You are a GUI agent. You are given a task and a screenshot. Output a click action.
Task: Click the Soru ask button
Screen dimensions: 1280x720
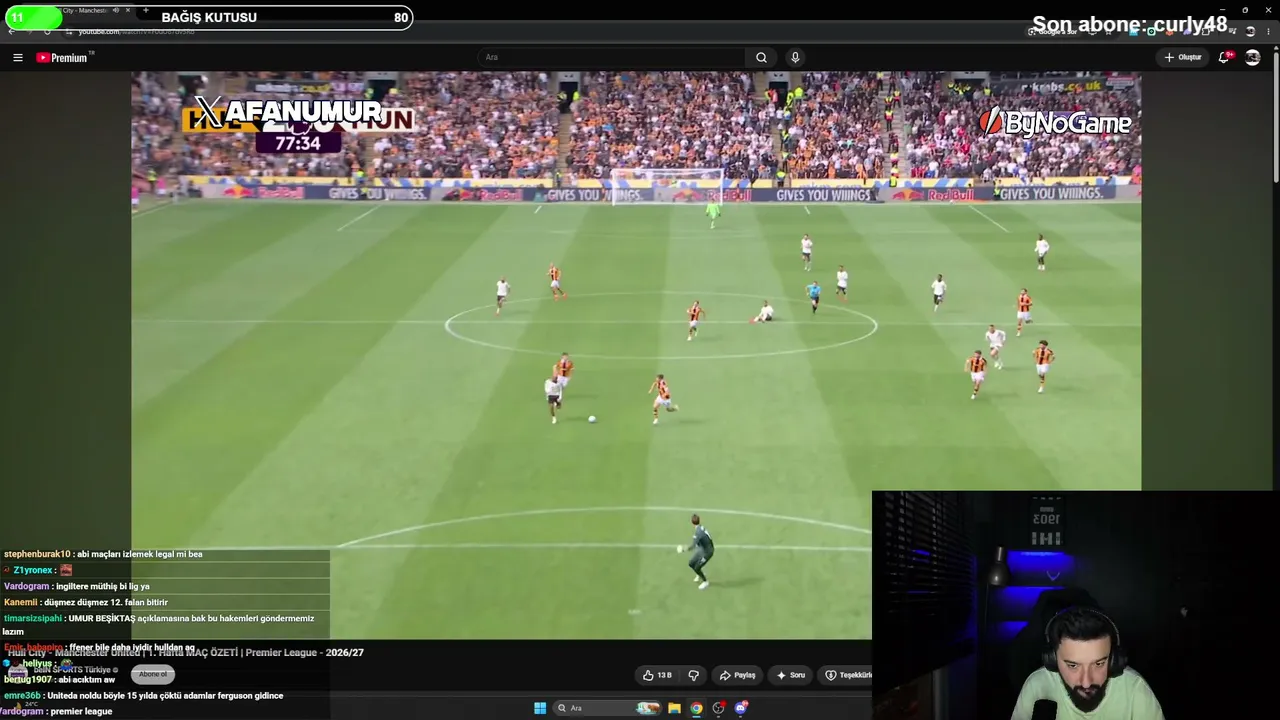(790, 675)
